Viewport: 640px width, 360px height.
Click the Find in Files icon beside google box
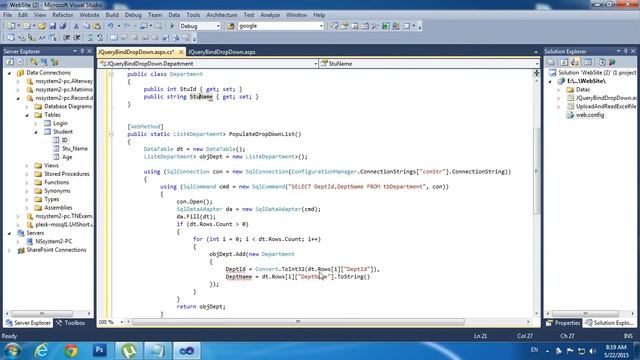click(x=231, y=26)
